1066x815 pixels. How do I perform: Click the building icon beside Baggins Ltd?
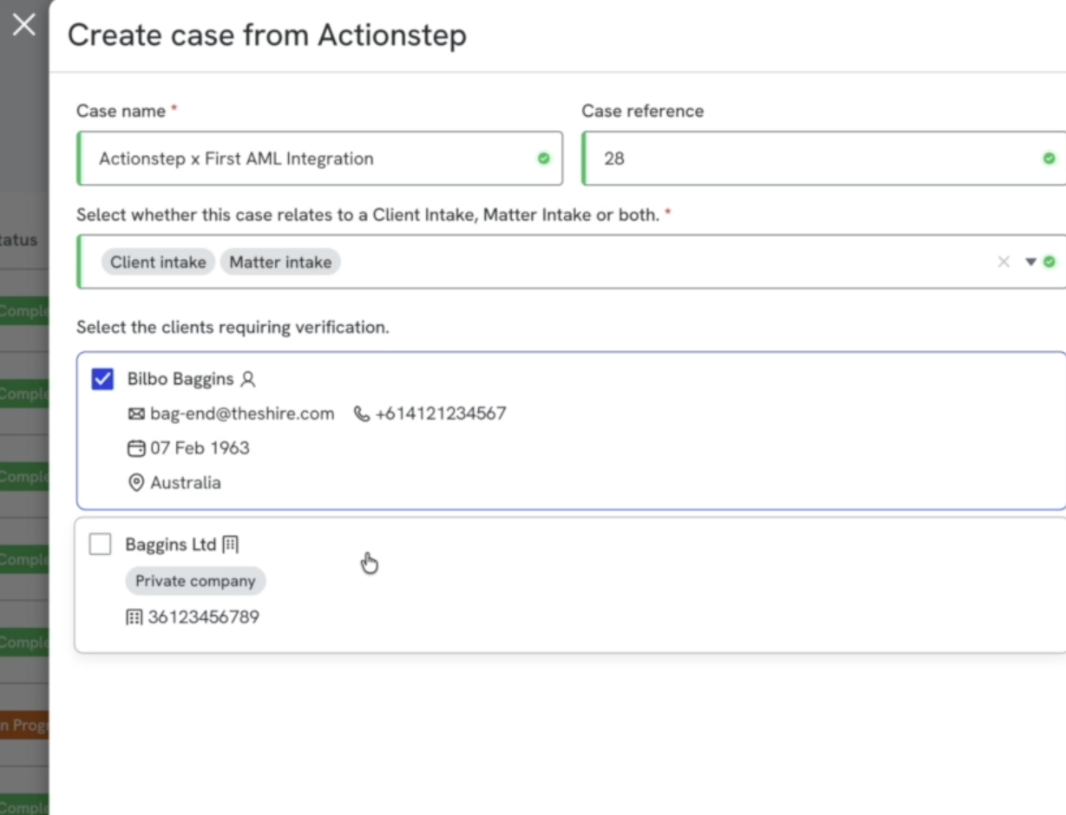click(x=230, y=544)
